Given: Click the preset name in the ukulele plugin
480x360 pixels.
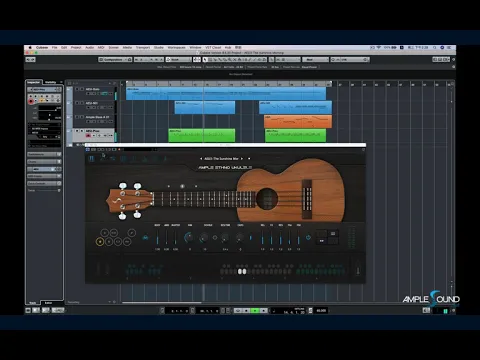Looking at the screenshot, I should point(221,159).
